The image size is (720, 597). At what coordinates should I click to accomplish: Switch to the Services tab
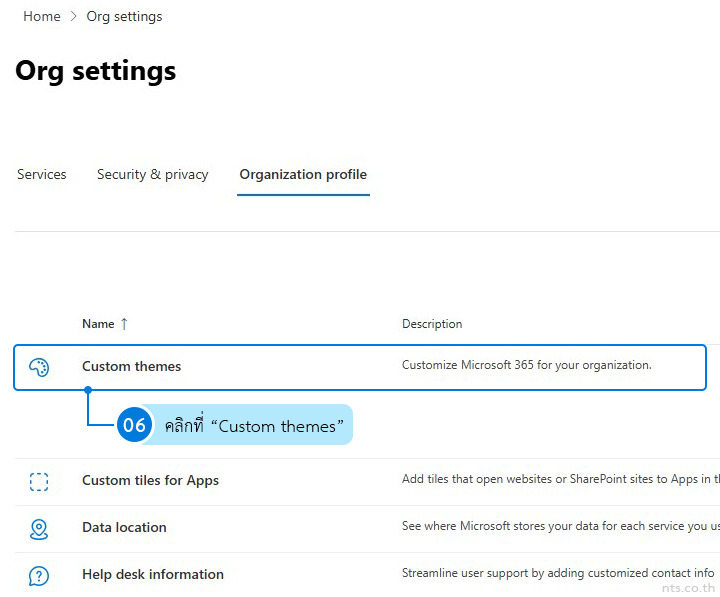point(42,175)
